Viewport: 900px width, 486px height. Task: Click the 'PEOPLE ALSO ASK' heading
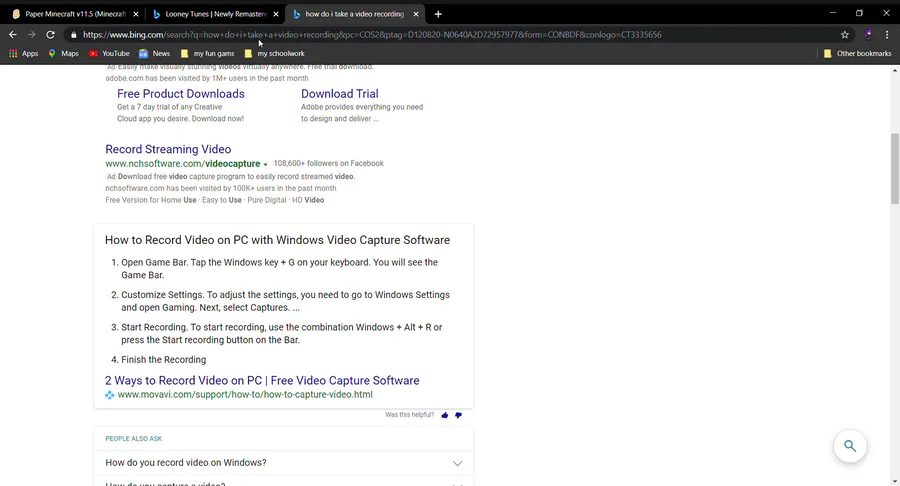click(x=134, y=438)
